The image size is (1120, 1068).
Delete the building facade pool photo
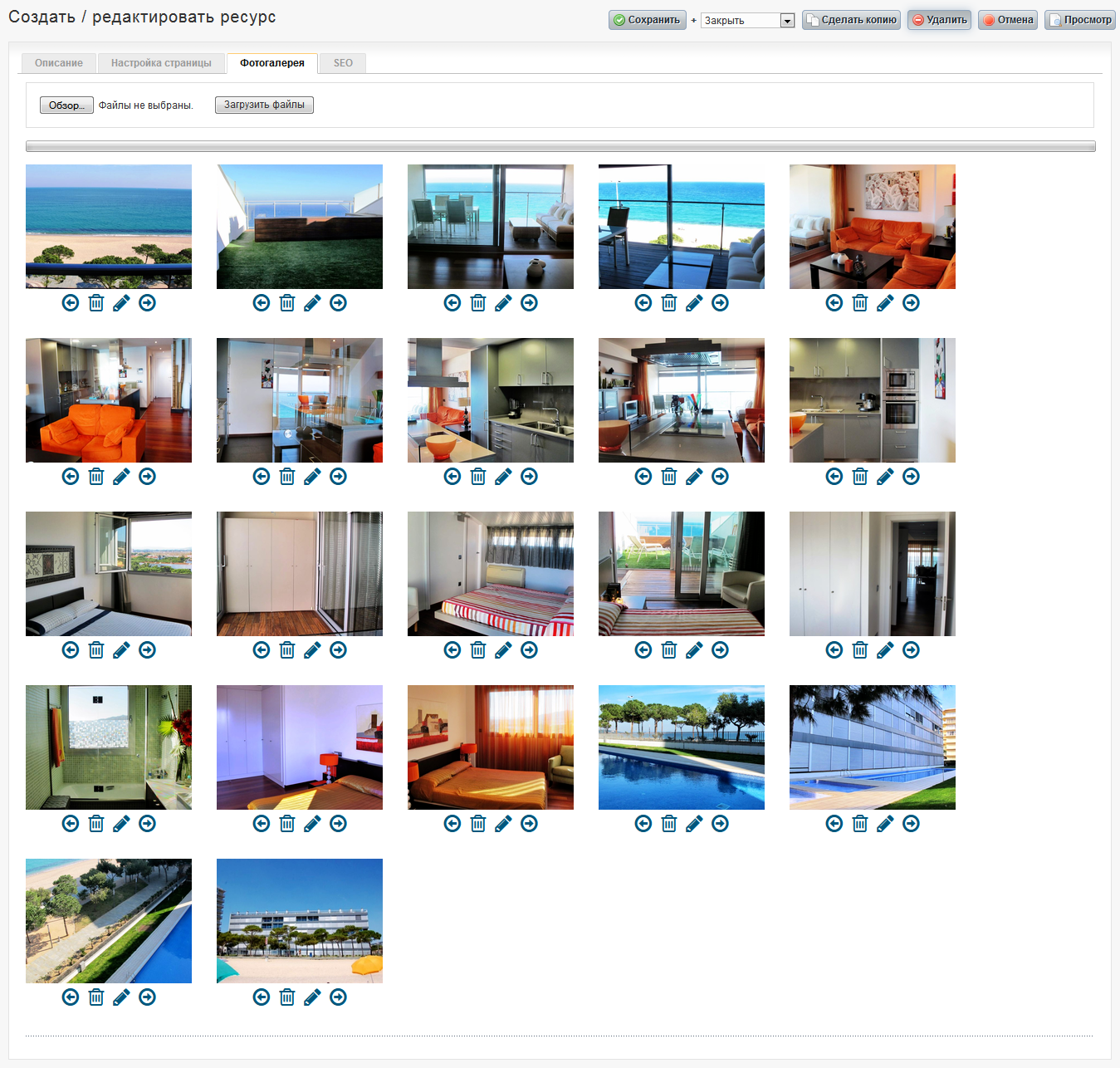coord(860,824)
